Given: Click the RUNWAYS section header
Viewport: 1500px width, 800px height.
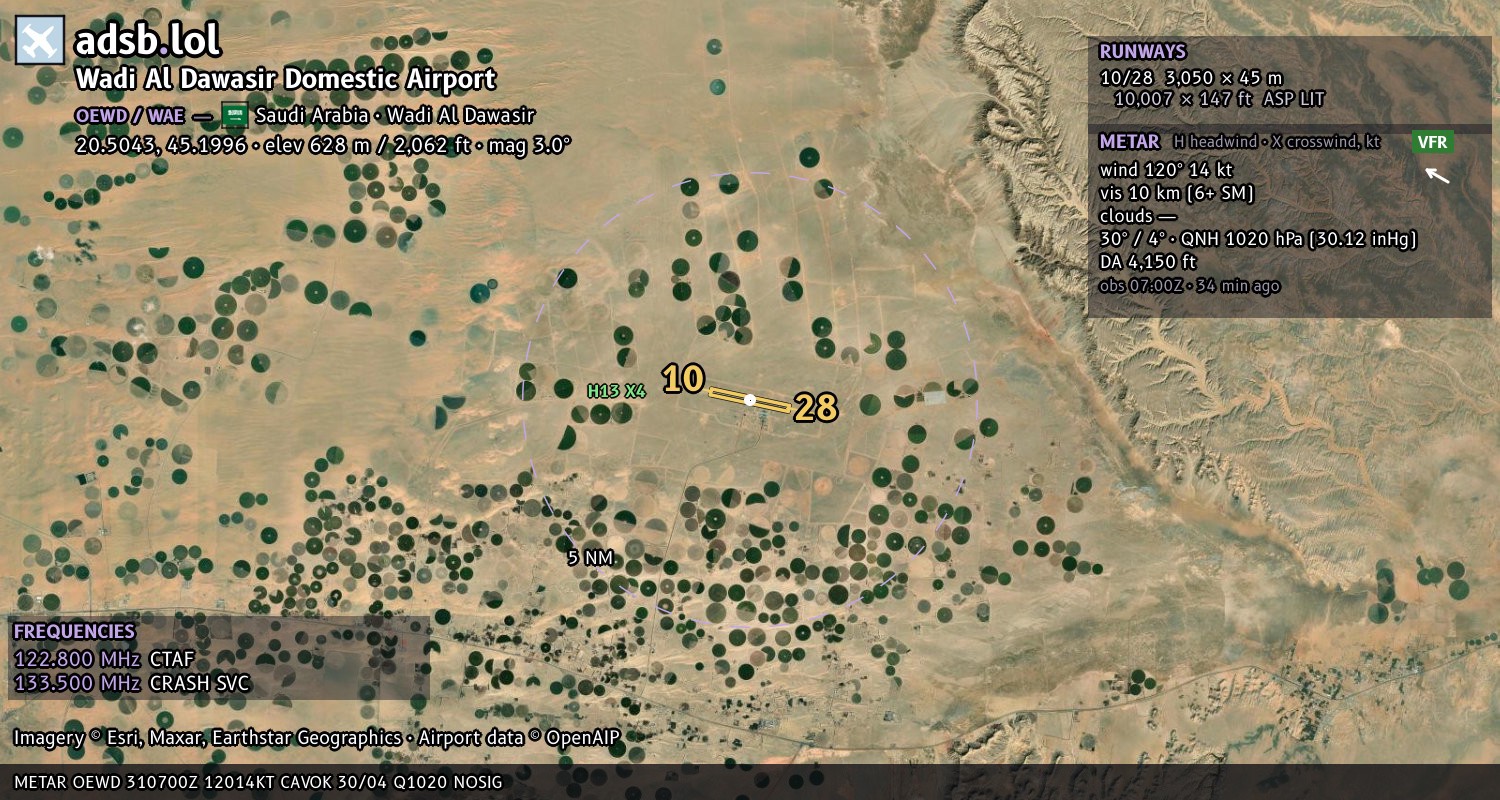Looking at the screenshot, I should point(1142,51).
